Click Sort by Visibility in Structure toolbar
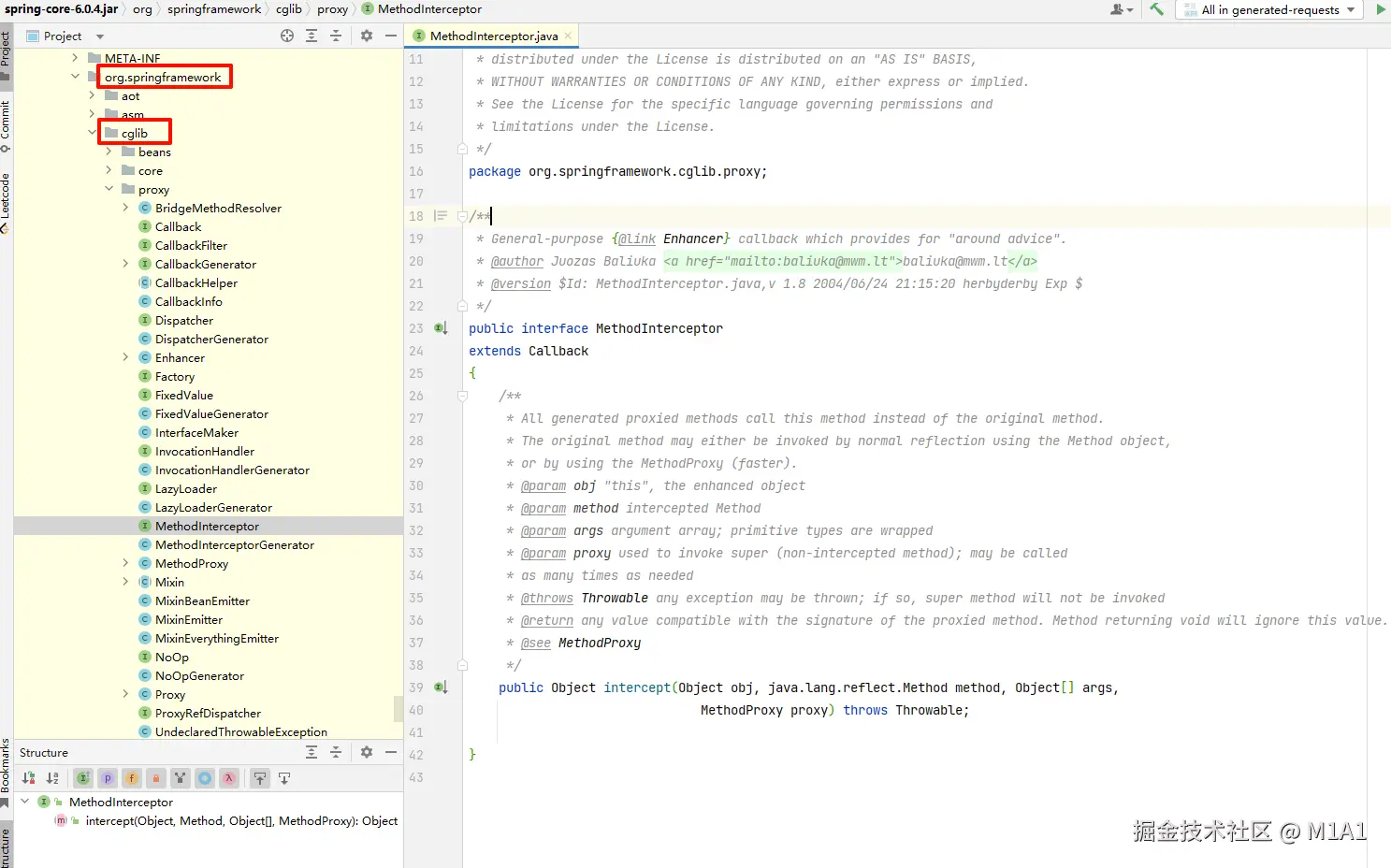 coord(29,778)
